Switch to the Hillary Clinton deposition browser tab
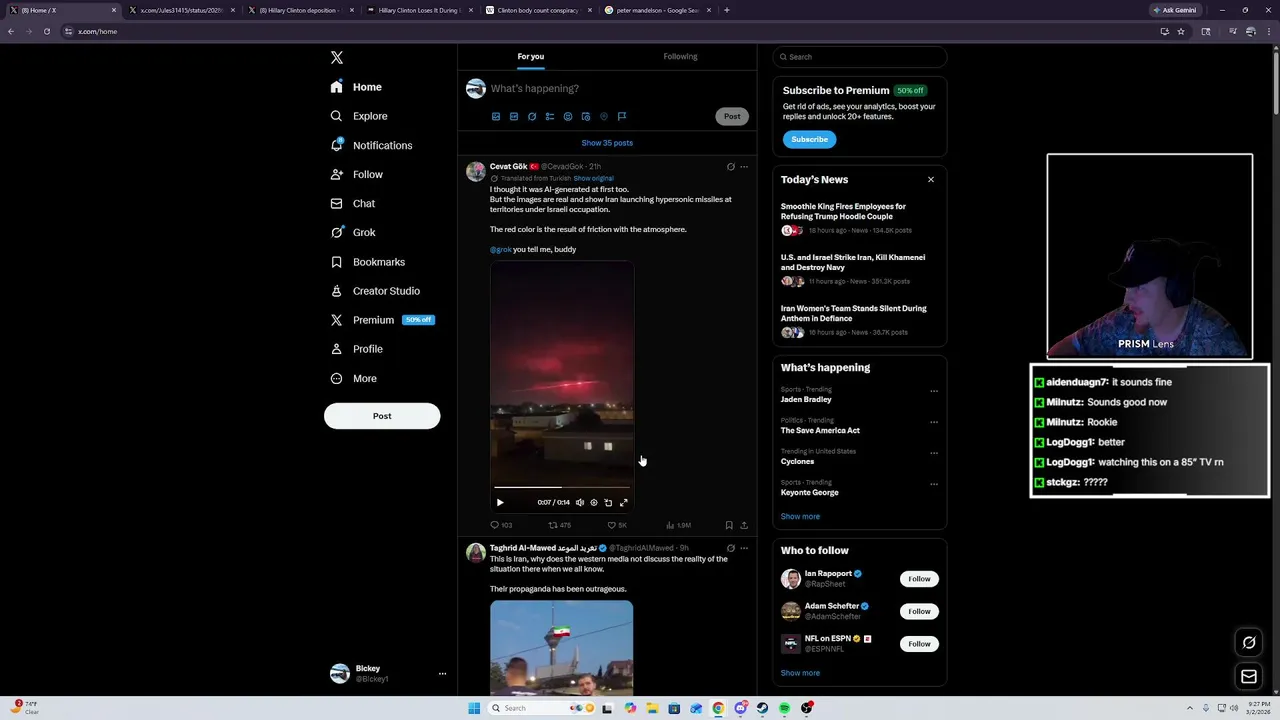Image resolution: width=1280 pixels, height=720 pixels. click(299, 10)
